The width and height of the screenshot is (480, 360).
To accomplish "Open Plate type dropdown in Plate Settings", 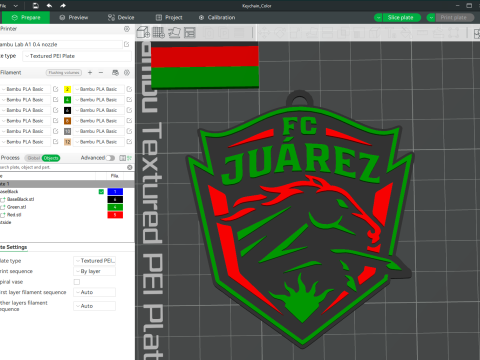I will coord(94,261).
